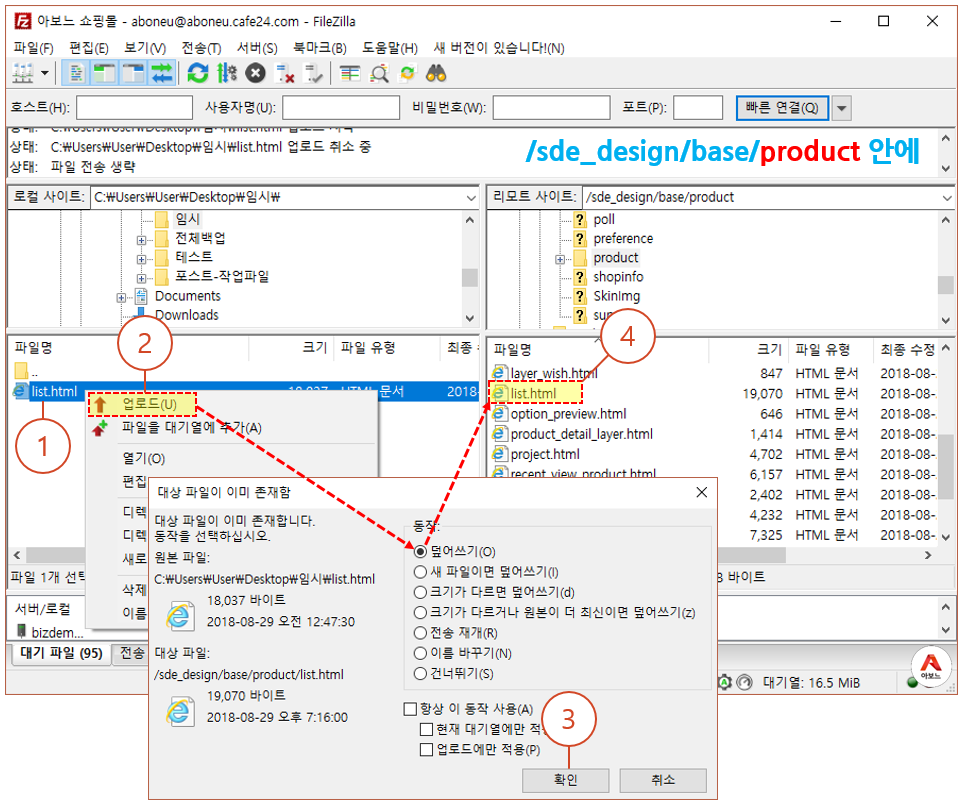Image resolution: width=963 pixels, height=808 pixels.
Task: Toggle the message log display icon
Action: coord(76,74)
